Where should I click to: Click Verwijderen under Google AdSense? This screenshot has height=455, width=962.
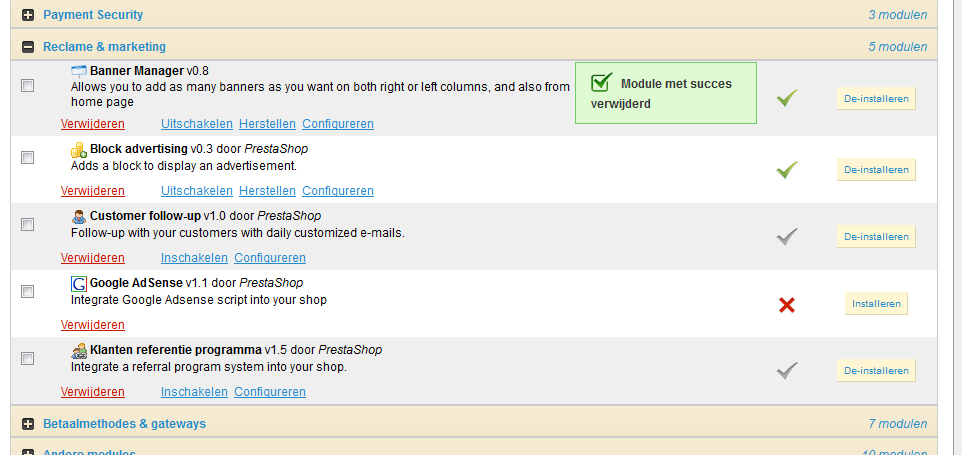click(93, 325)
